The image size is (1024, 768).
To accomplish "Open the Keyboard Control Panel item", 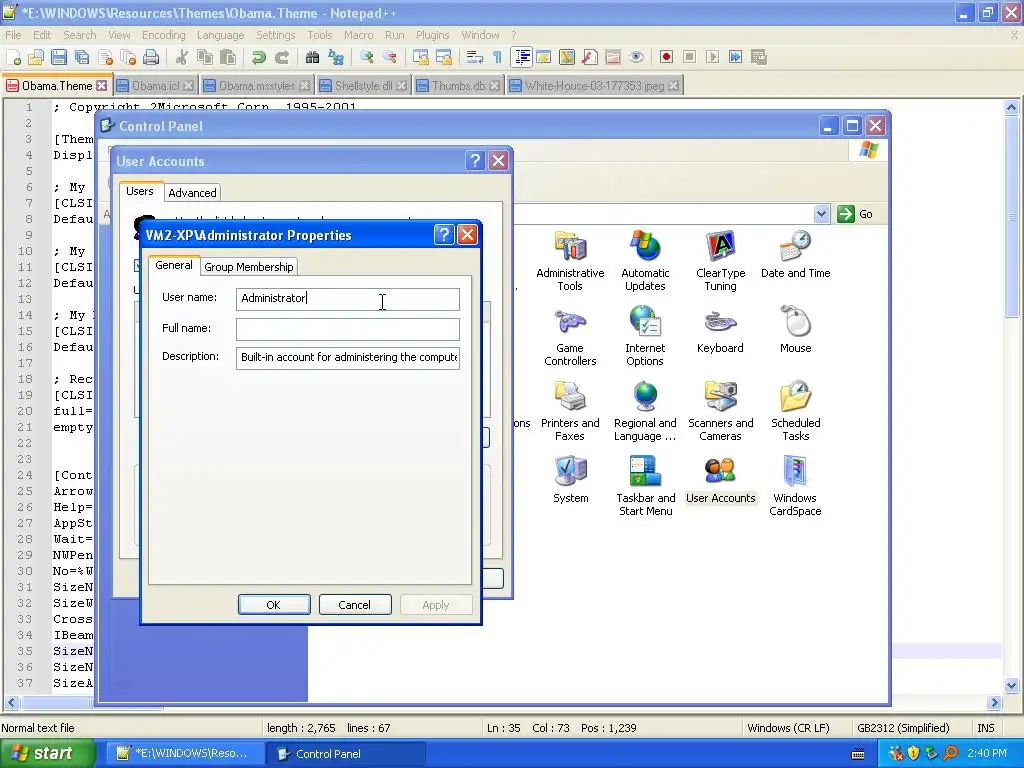I will (x=720, y=330).
